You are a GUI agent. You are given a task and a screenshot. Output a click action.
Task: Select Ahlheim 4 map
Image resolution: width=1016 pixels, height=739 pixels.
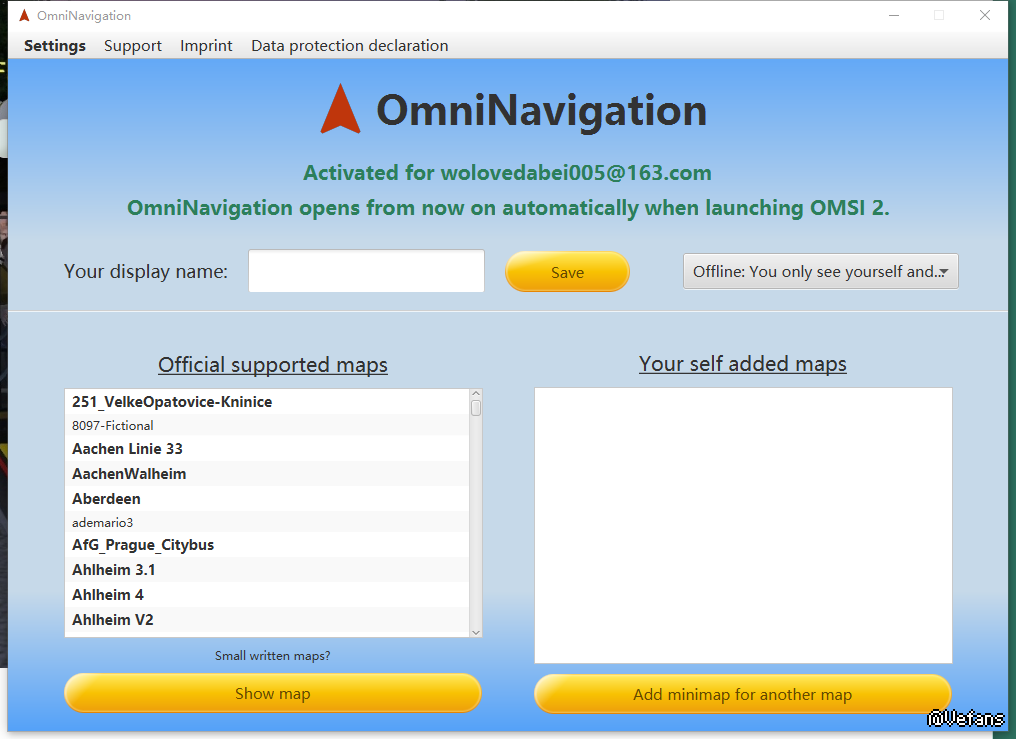266,595
